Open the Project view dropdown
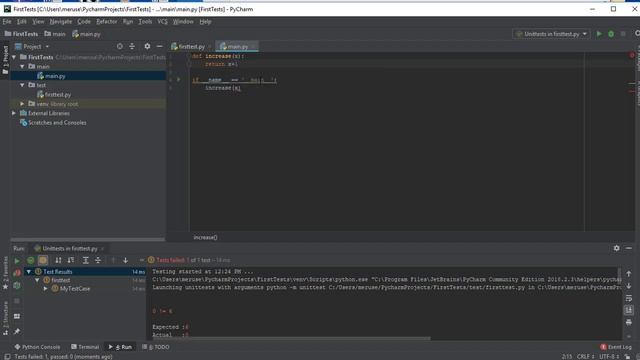Viewport: 640px width, 360px height. 32,47
